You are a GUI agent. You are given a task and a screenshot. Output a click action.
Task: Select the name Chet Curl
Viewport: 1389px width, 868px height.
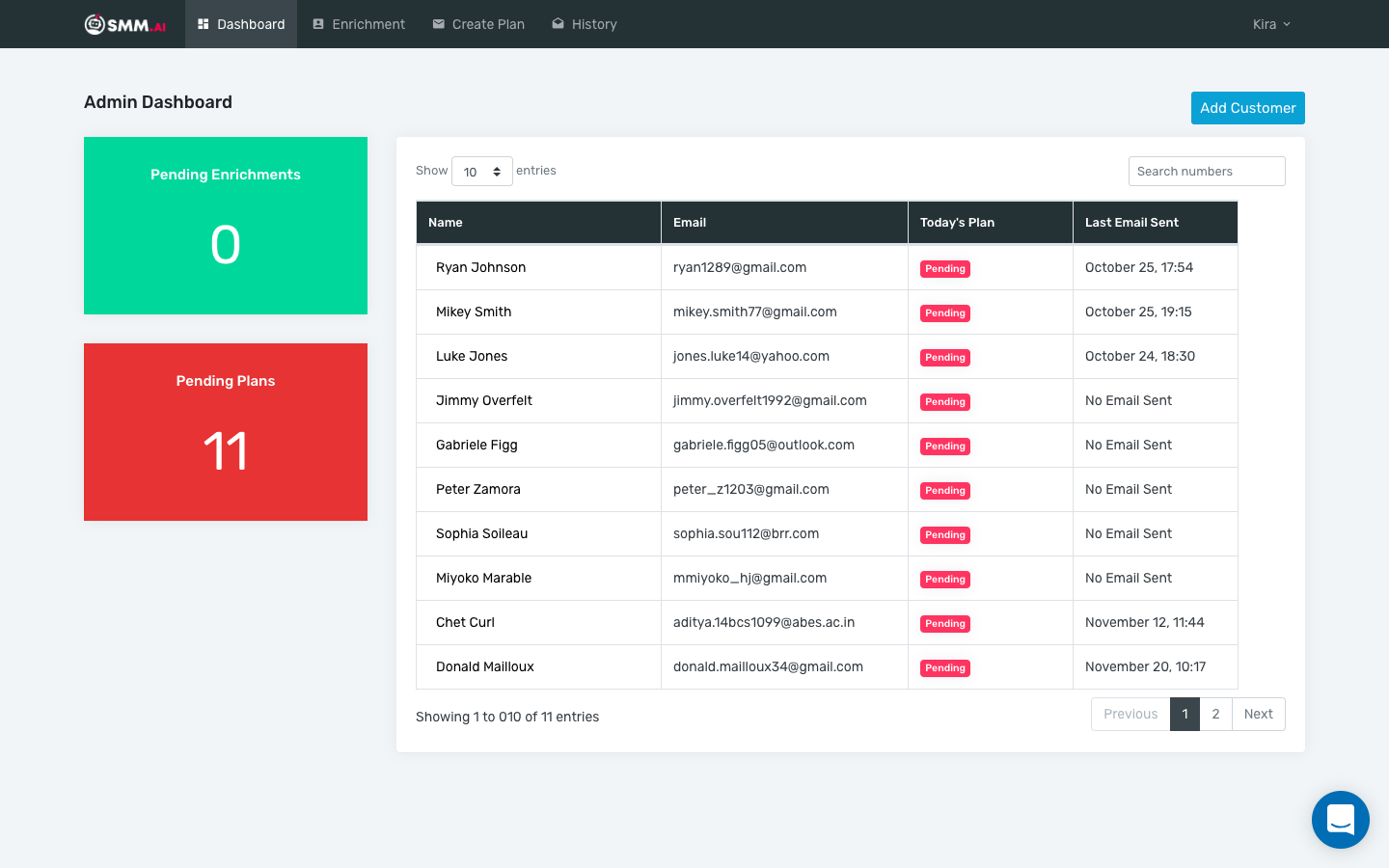(465, 622)
